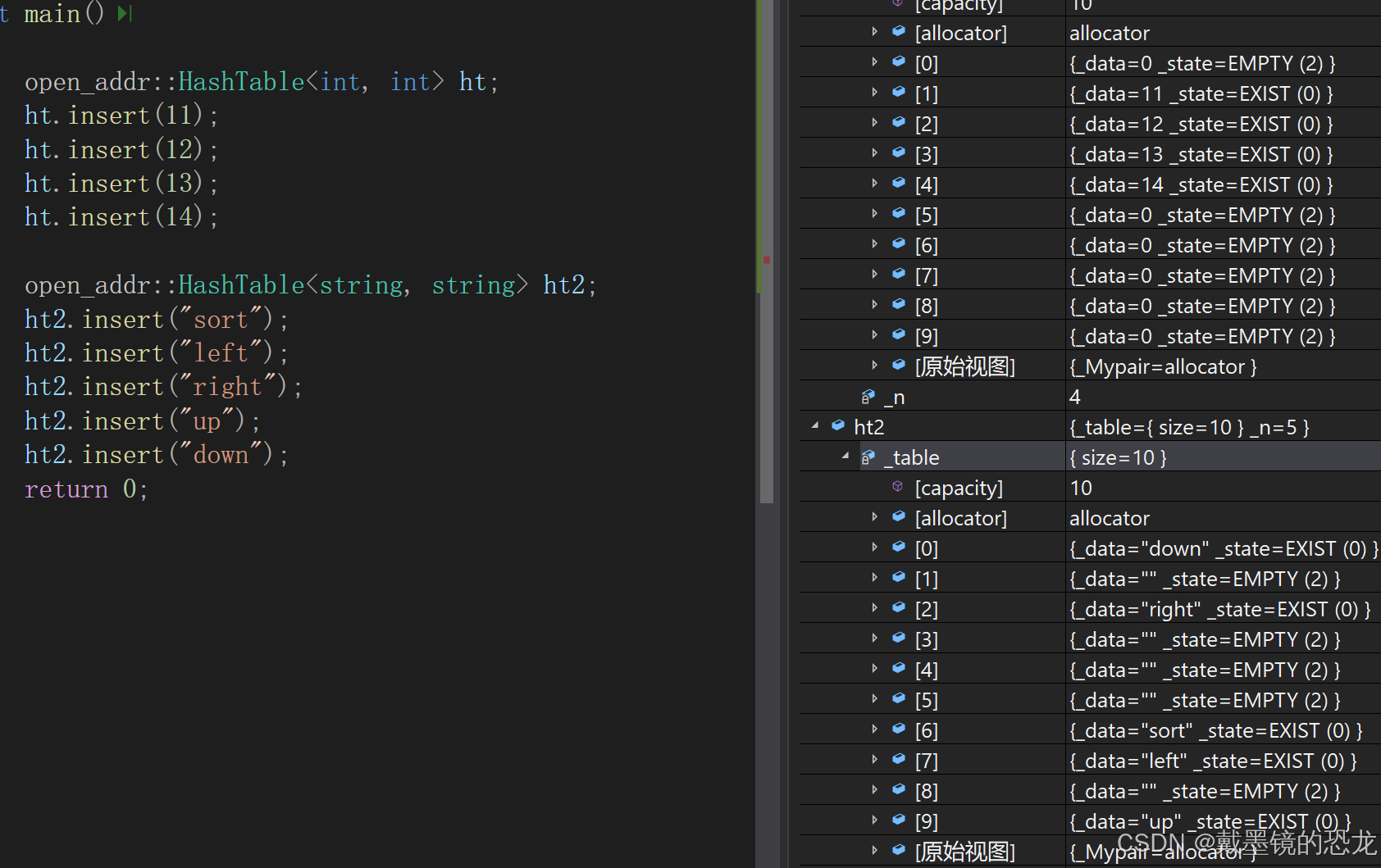Expand element [1] holding _data=11
Viewport: 1381px width, 868px height.
pyautogui.click(x=874, y=93)
